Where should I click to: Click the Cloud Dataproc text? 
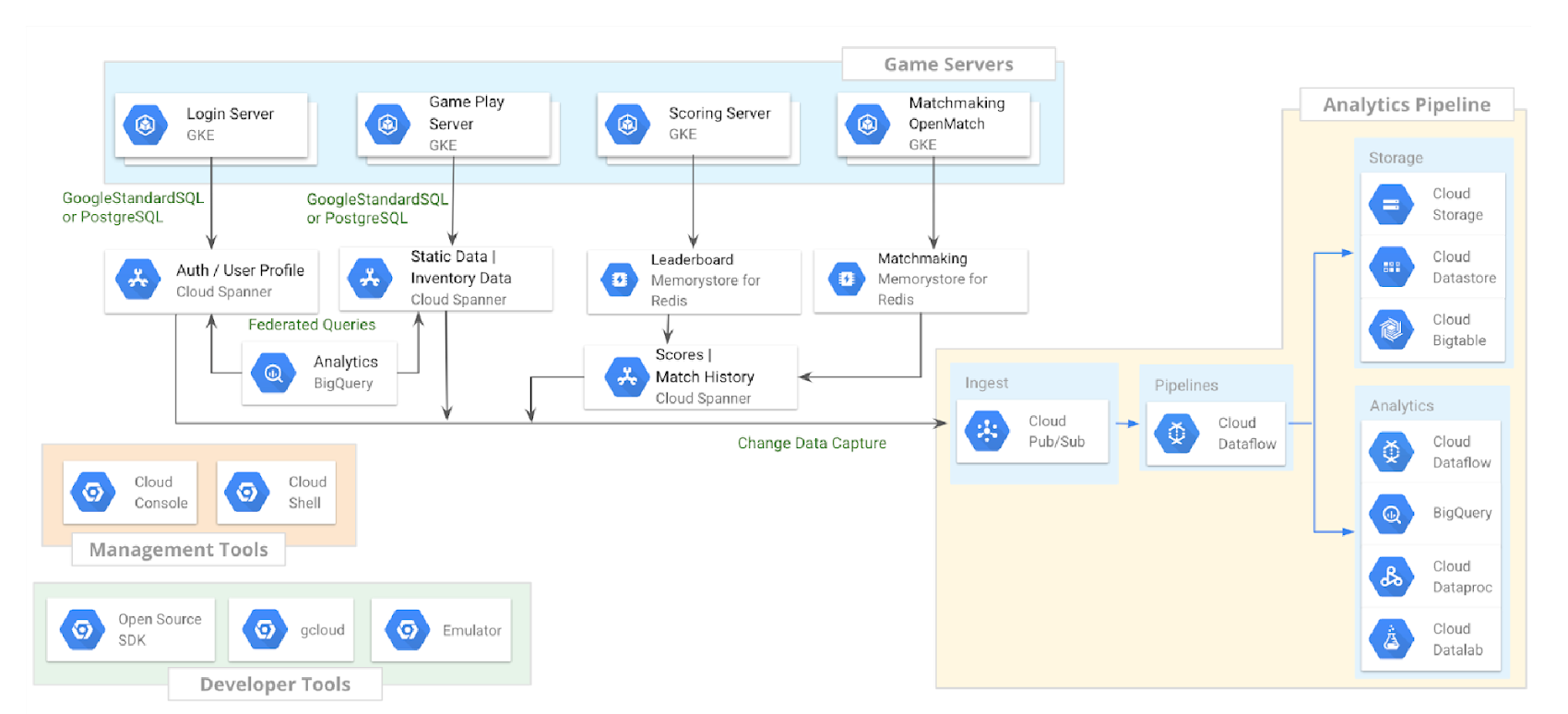(1462, 577)
